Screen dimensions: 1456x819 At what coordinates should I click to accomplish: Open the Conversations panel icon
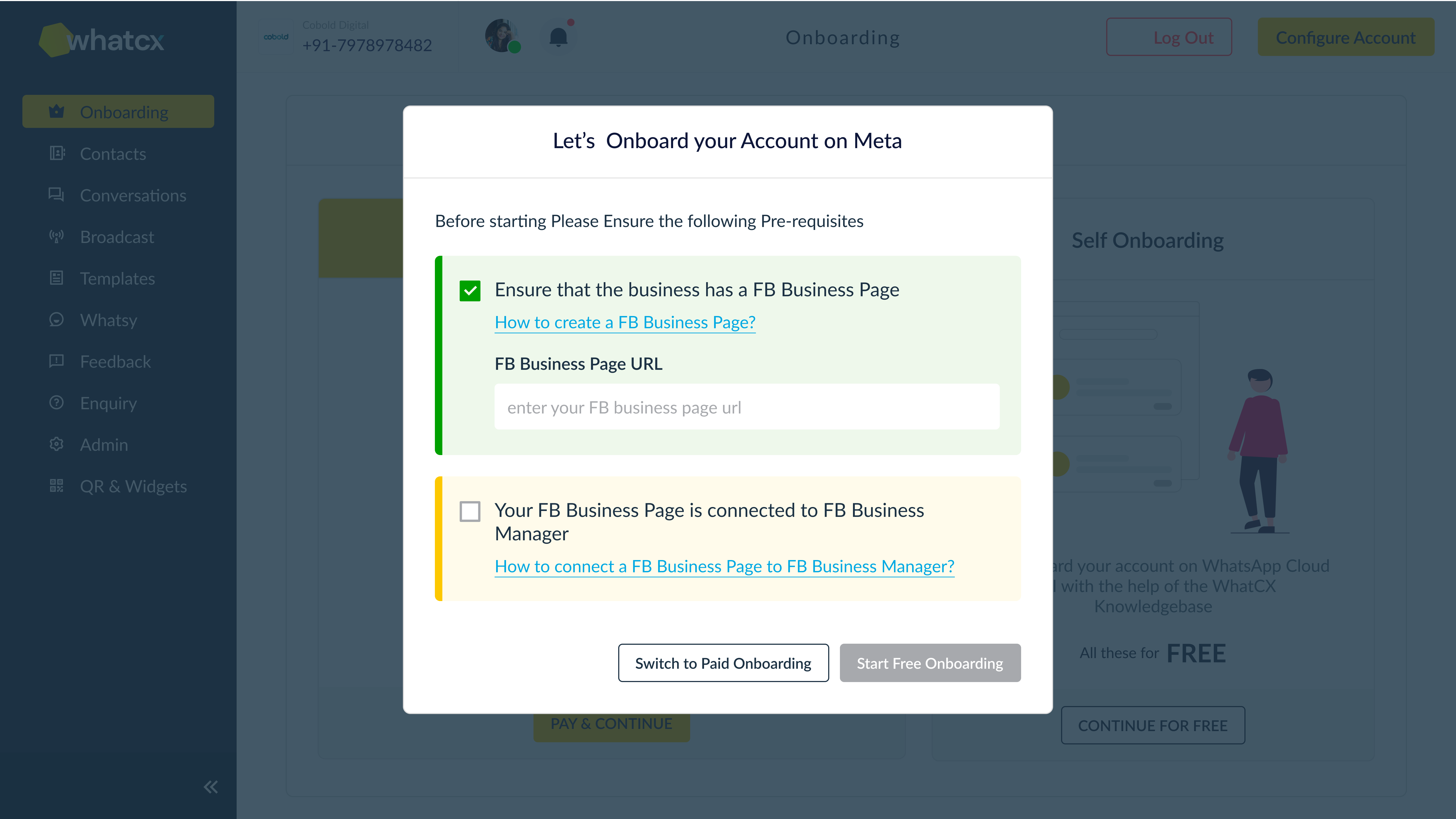56,195
